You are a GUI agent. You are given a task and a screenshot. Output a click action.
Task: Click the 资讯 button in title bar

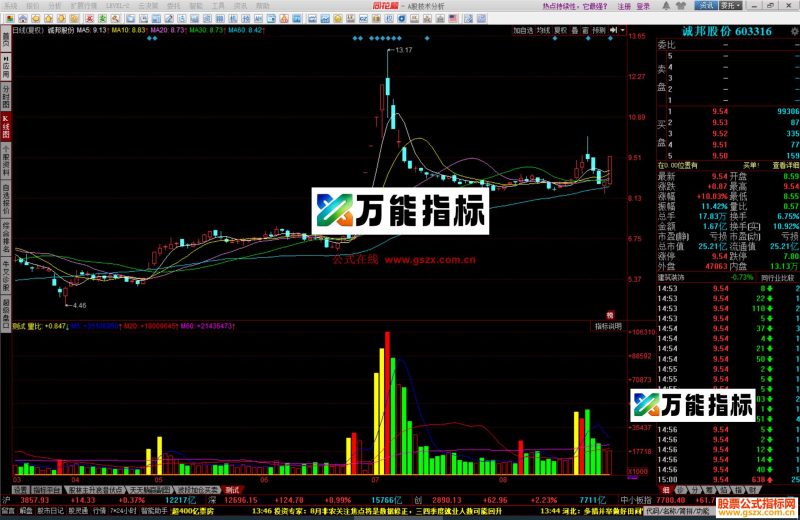706,6
